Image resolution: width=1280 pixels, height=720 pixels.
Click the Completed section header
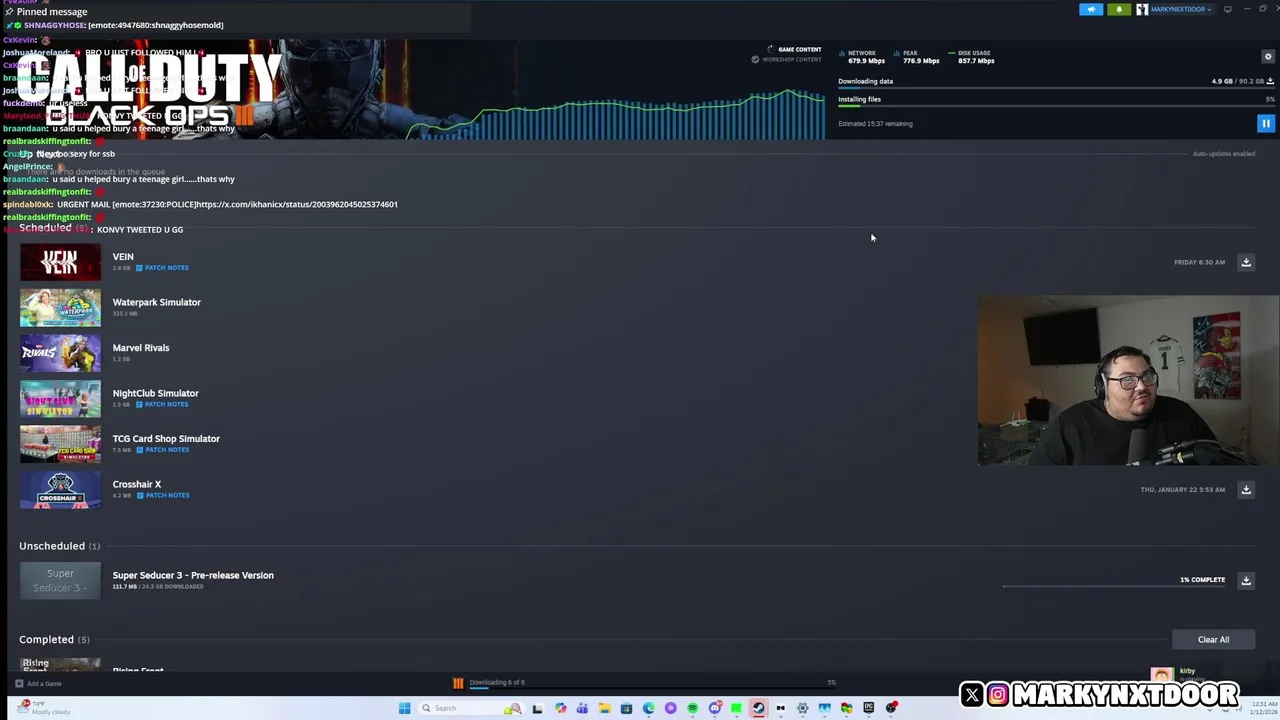coord(54,639)
